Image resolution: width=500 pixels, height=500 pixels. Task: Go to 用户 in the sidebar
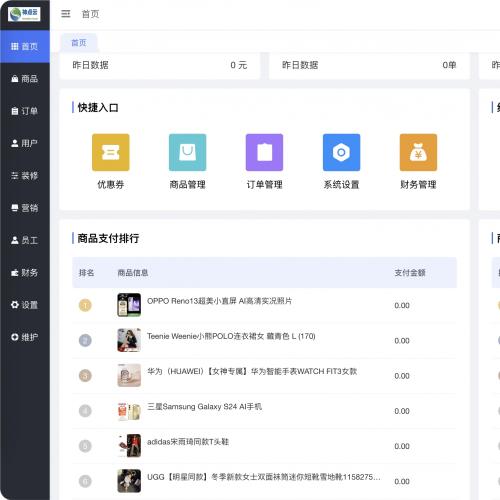[x=25, y=143]
